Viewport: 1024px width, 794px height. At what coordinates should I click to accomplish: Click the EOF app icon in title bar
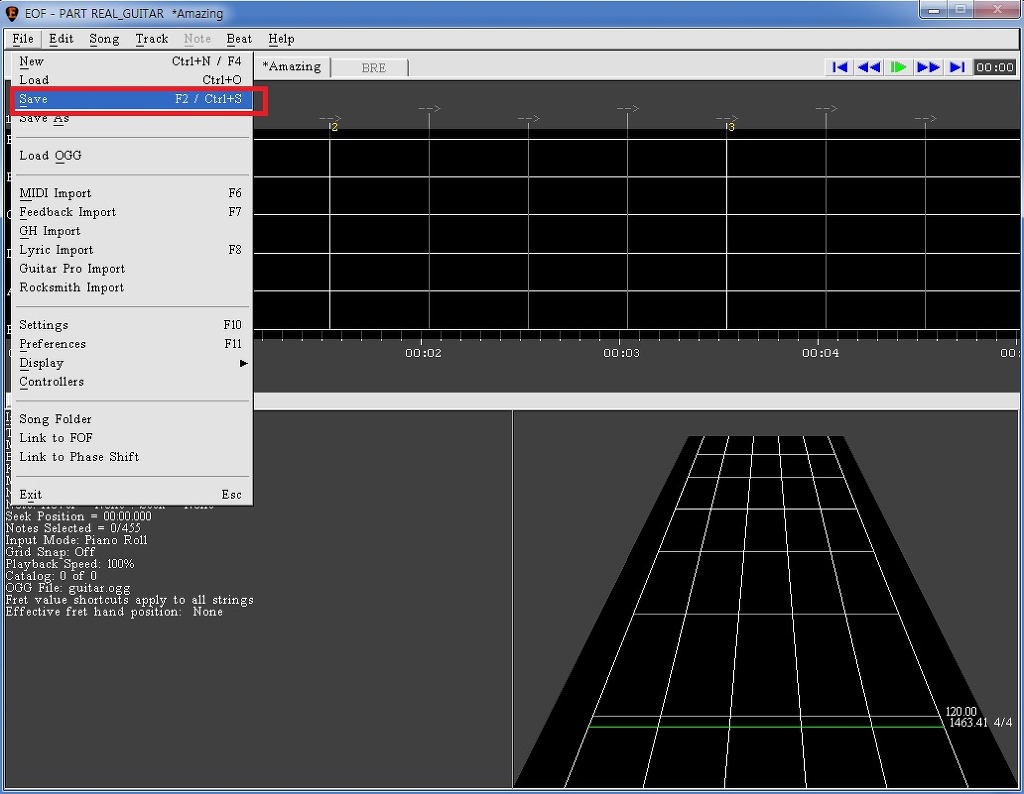click(x=12, y=13)
